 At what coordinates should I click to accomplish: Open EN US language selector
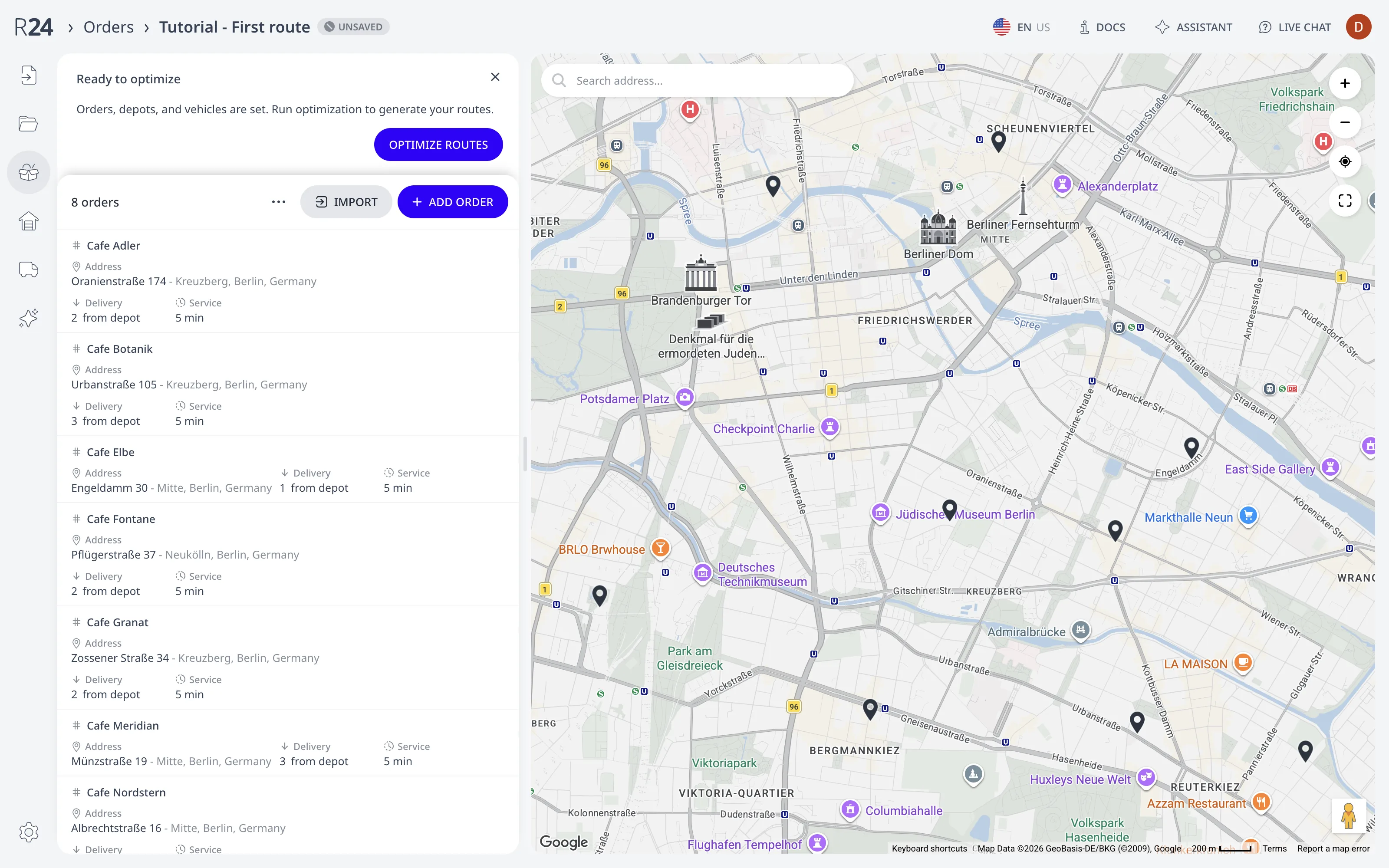1021,27
